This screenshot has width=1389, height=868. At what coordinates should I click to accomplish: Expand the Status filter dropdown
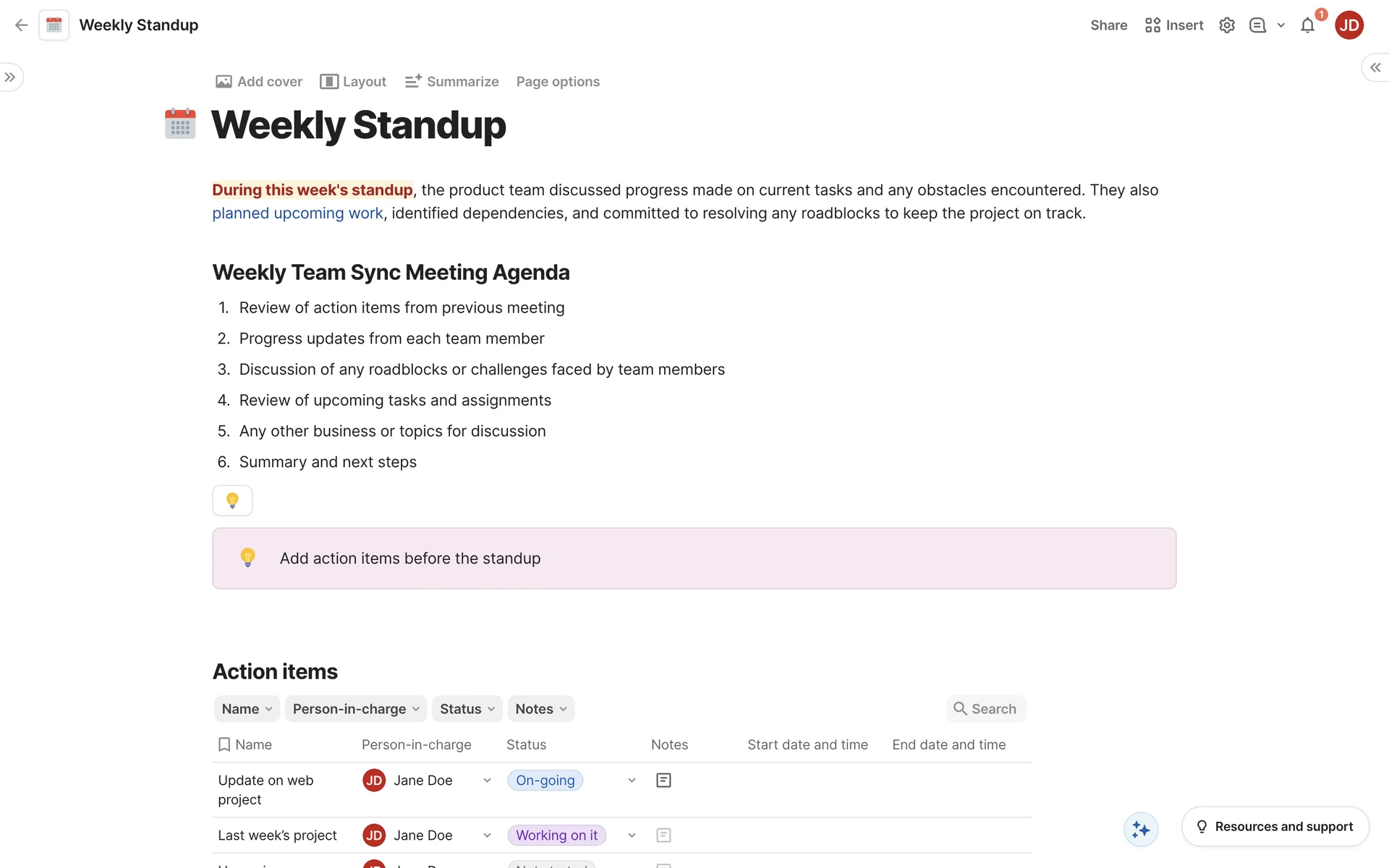[x=467, y=709]
